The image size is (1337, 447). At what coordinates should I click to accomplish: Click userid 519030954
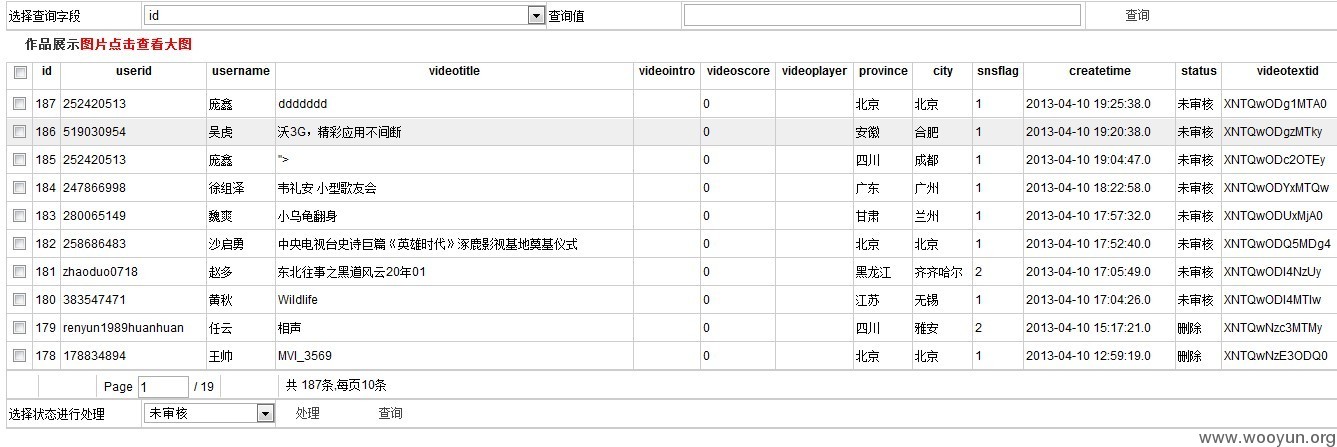95,132
